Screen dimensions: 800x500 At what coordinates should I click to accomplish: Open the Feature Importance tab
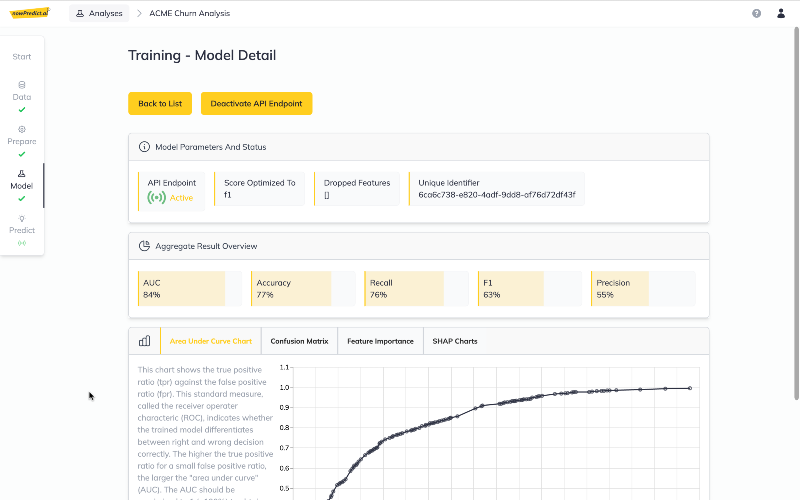[380, 341]
